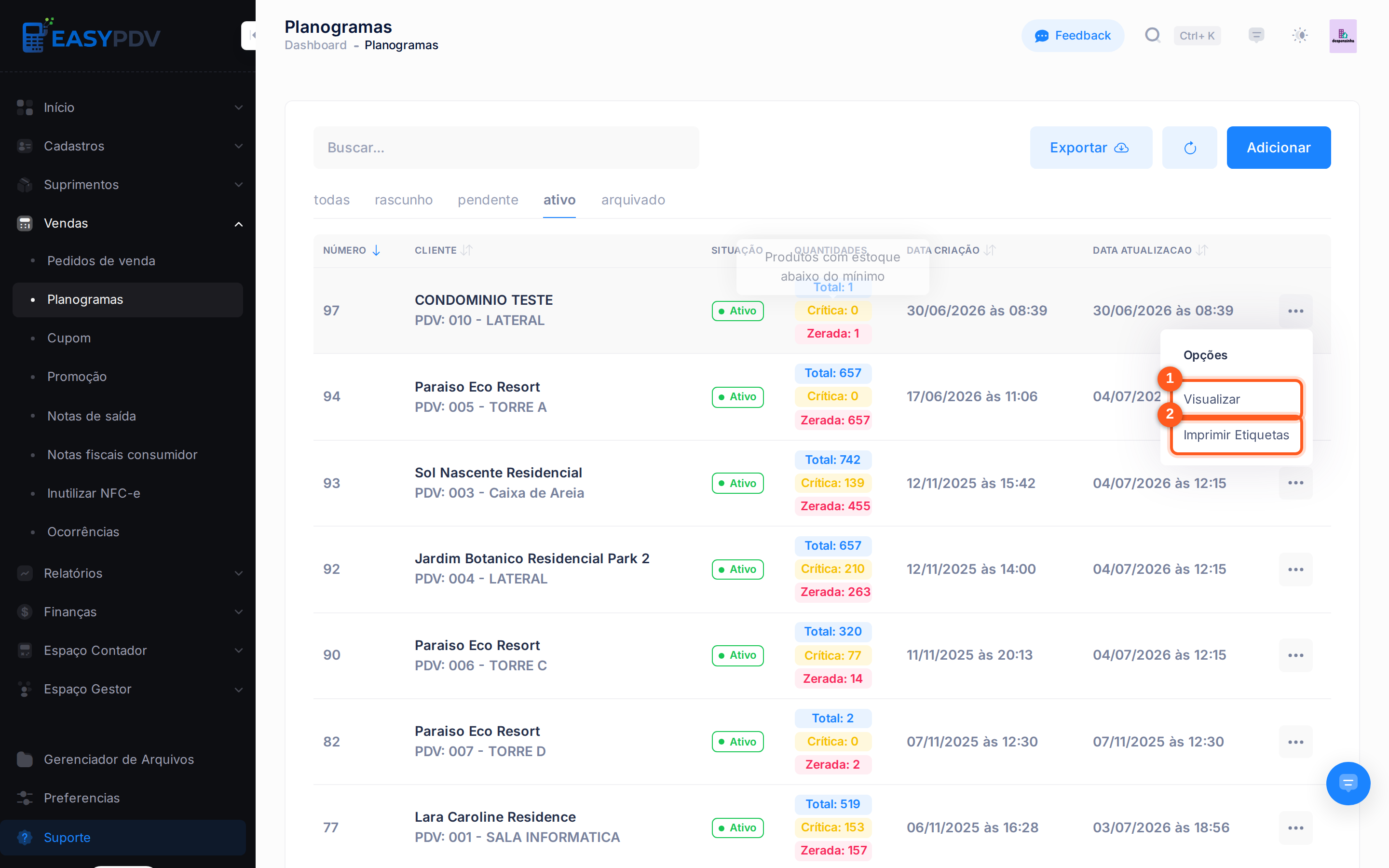This screenshot has width=1389, height=868.
Task: Click the Exportar button
Action: click(x=1090, y=148)
